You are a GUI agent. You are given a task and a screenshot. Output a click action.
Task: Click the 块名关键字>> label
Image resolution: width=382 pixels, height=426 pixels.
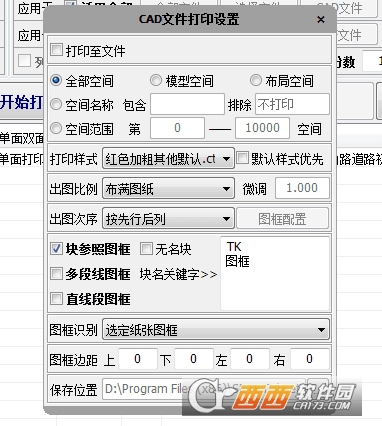pos(178,274)
